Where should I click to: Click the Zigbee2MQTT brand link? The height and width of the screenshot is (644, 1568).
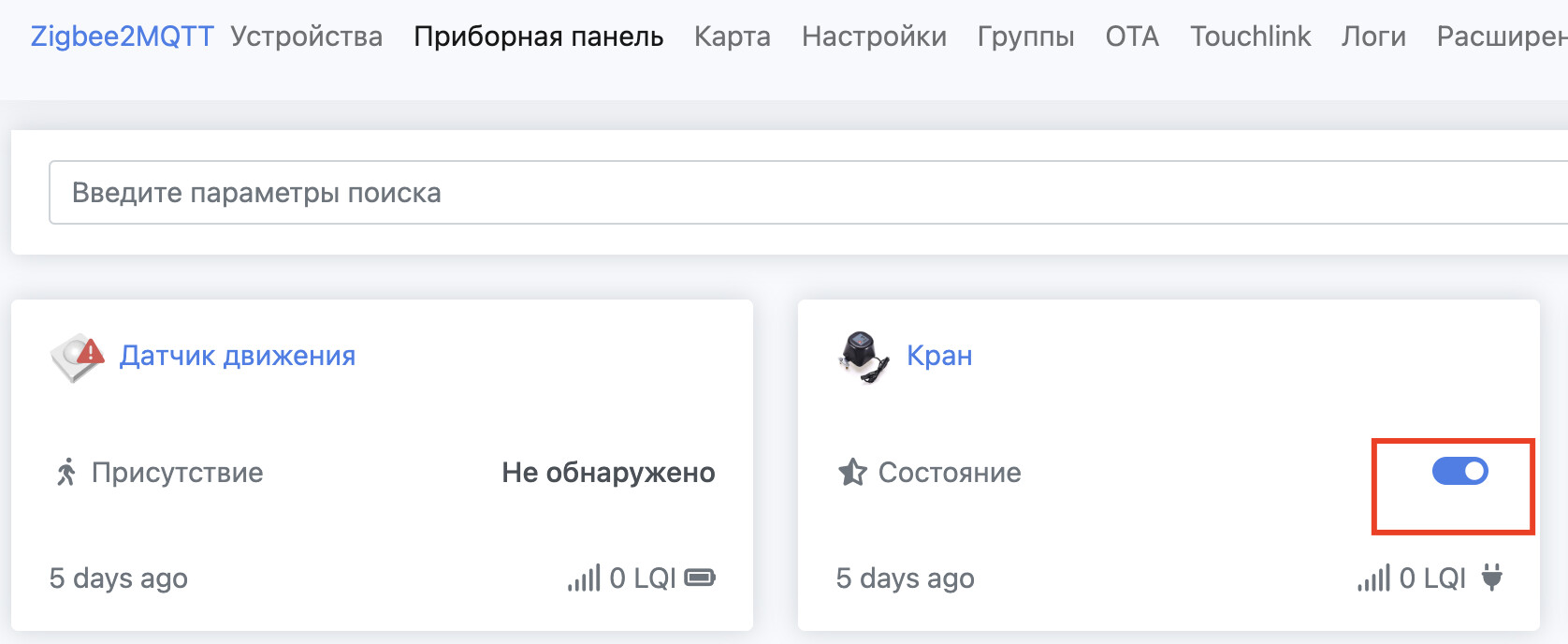pyautogui.click(x=123, y=37)
